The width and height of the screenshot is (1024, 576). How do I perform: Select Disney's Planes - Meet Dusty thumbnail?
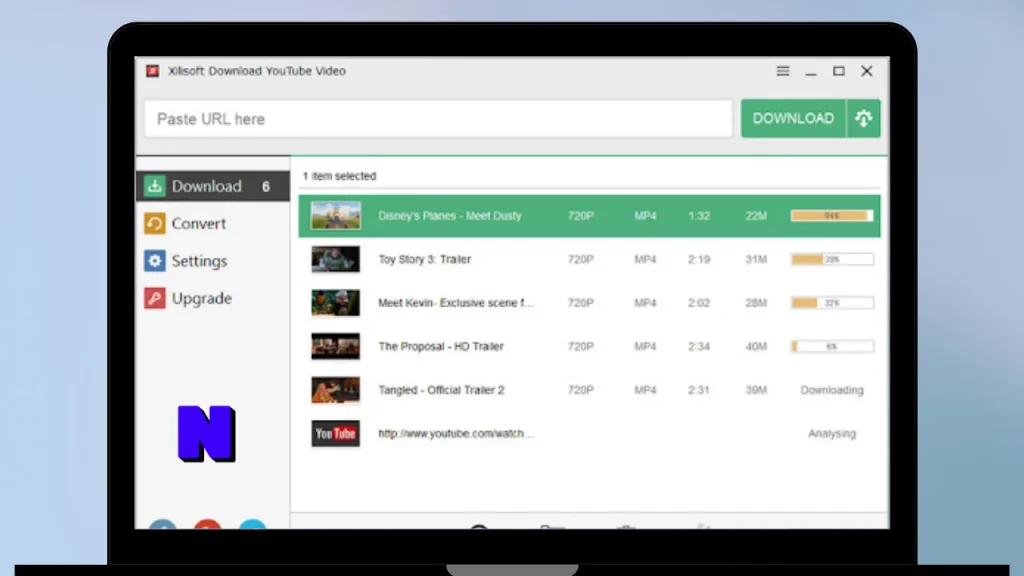pos(336,216)
